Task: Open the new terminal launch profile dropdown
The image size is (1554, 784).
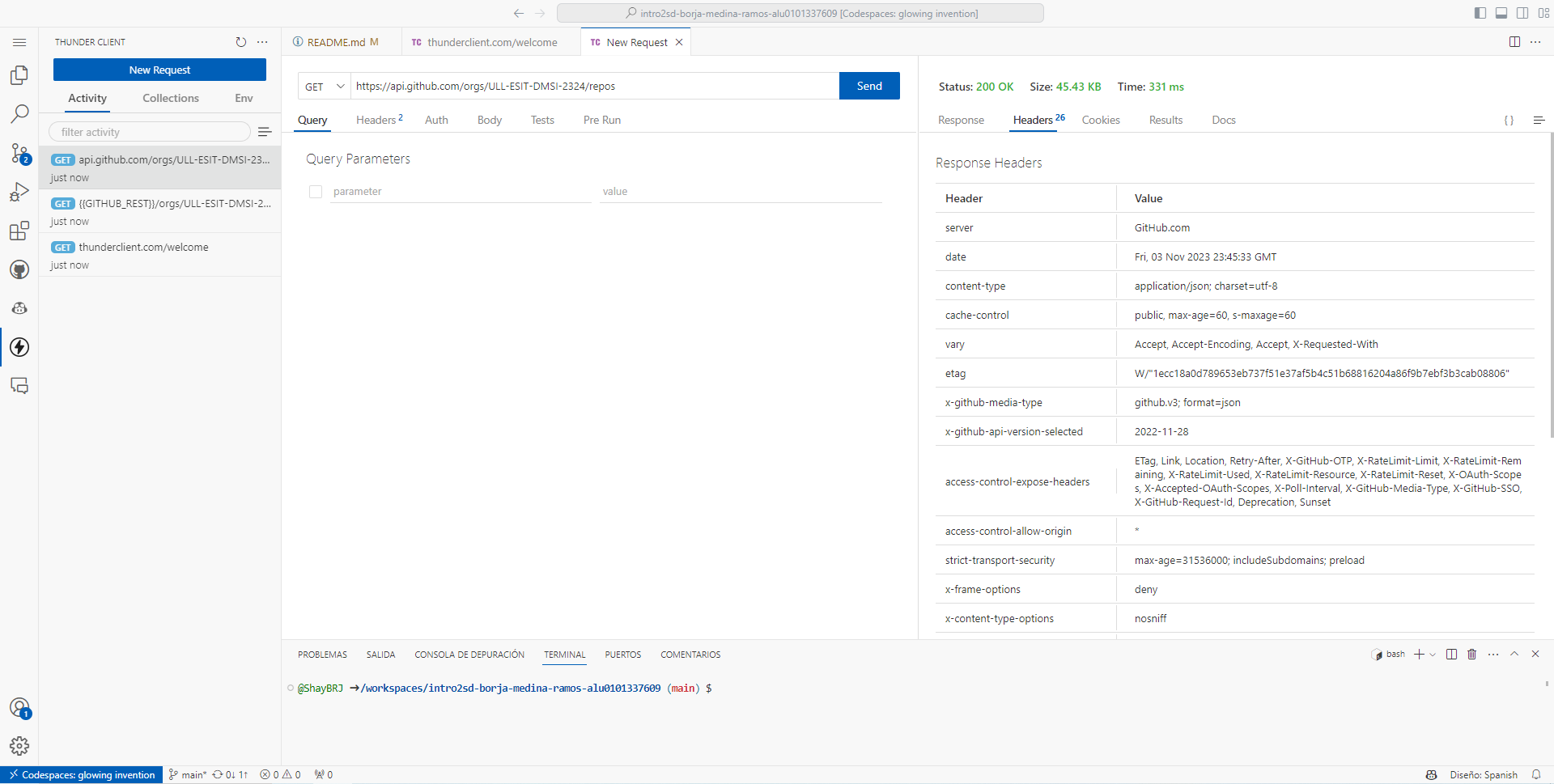Action: [x=1433, y=655]
